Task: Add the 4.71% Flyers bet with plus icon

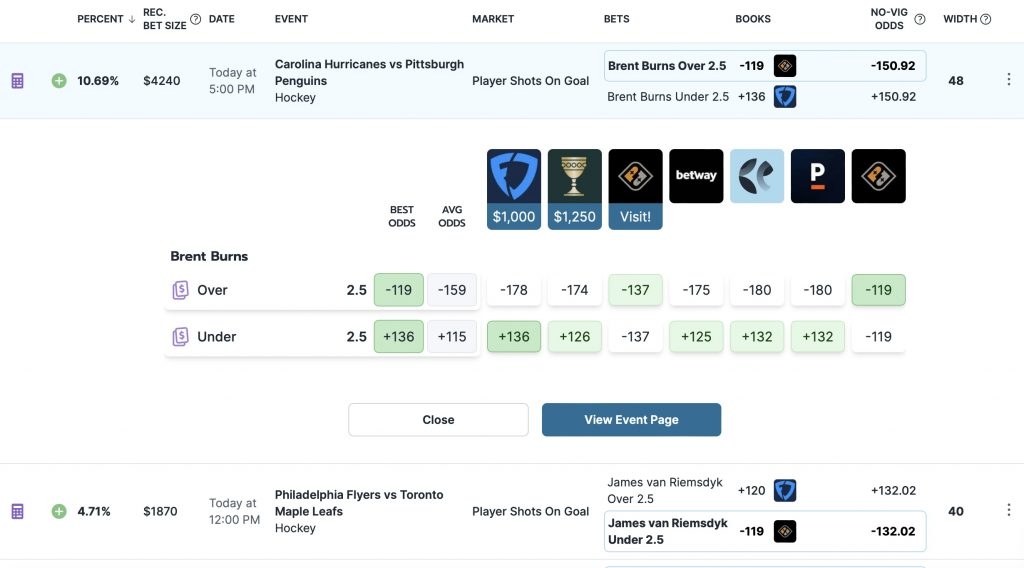Action: click(x=59, y=511)
